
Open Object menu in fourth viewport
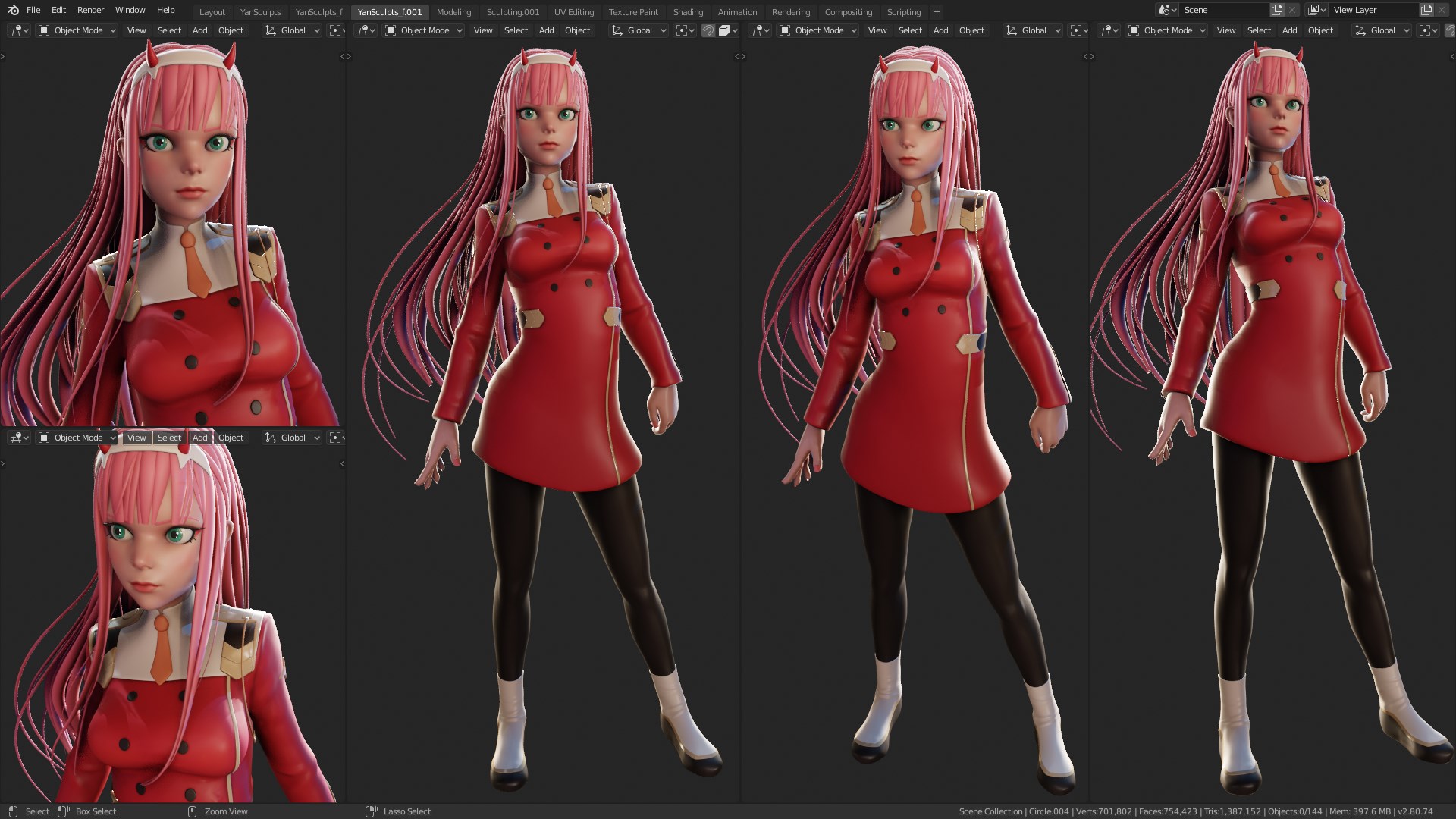tap(1320, 30)
